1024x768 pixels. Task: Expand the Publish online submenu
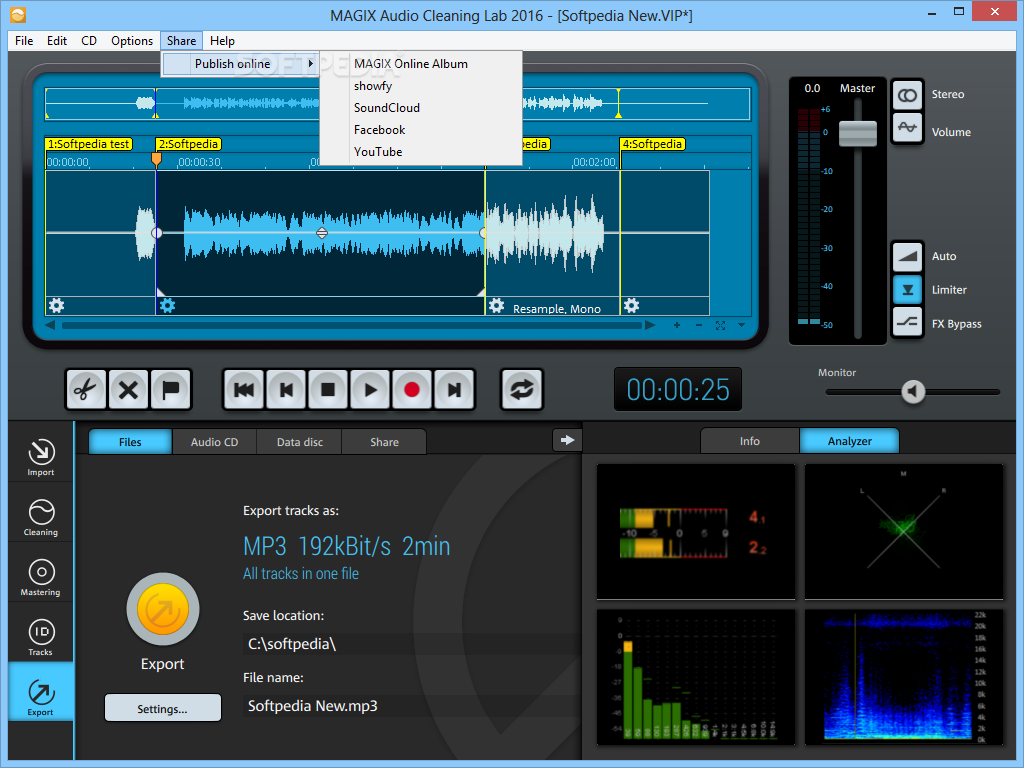[x=240, y=64]
